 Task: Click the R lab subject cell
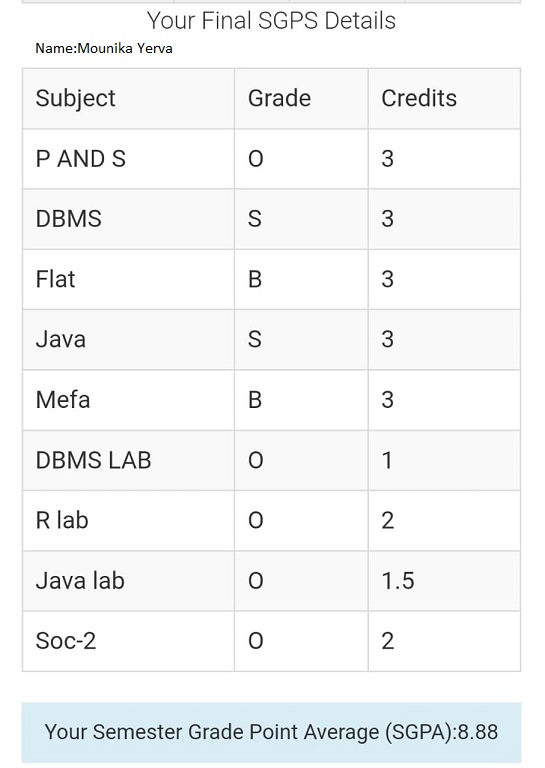pyautogui.click(x=128, y=521)
